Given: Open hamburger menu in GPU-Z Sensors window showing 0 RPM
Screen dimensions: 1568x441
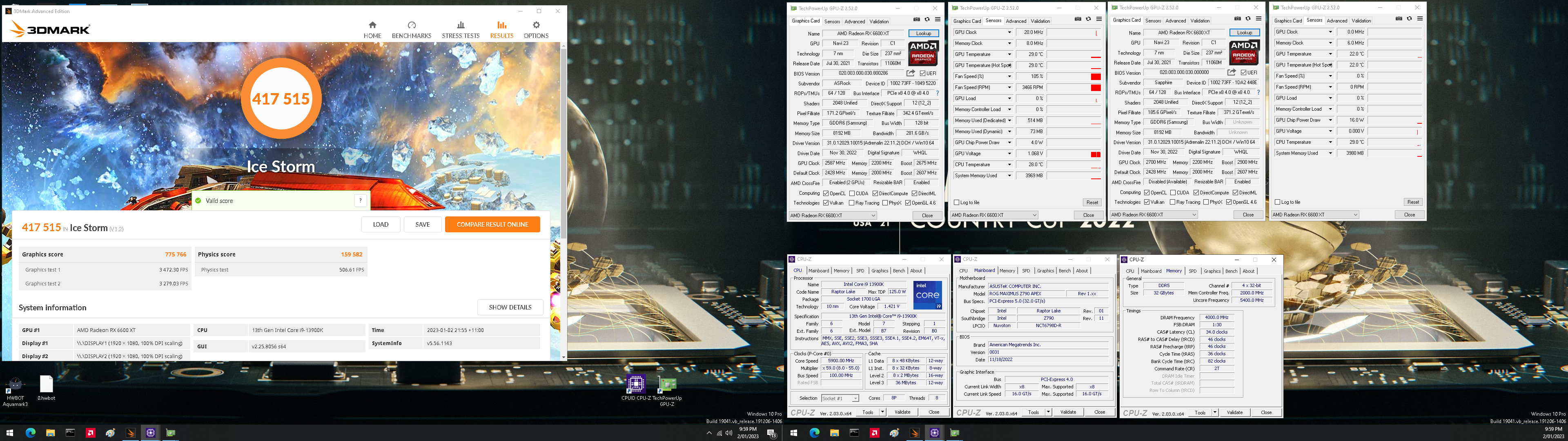Looking at the screenshot, I should [1419, 19].
